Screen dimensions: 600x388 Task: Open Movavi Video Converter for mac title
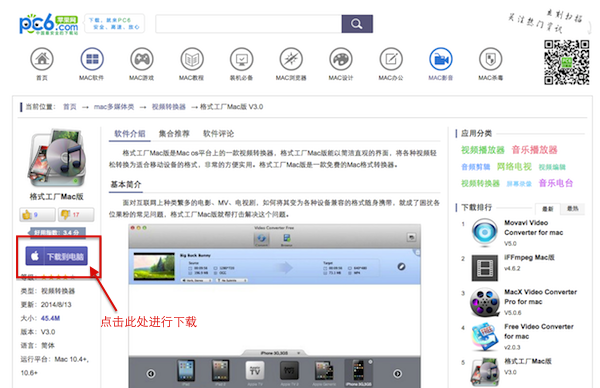[533, 228]
